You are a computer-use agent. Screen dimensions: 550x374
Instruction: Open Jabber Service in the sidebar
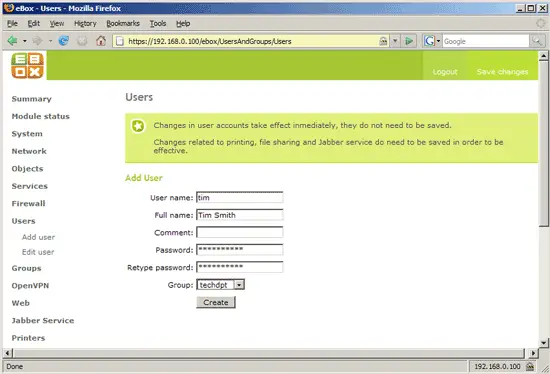(x=43, y=320)
